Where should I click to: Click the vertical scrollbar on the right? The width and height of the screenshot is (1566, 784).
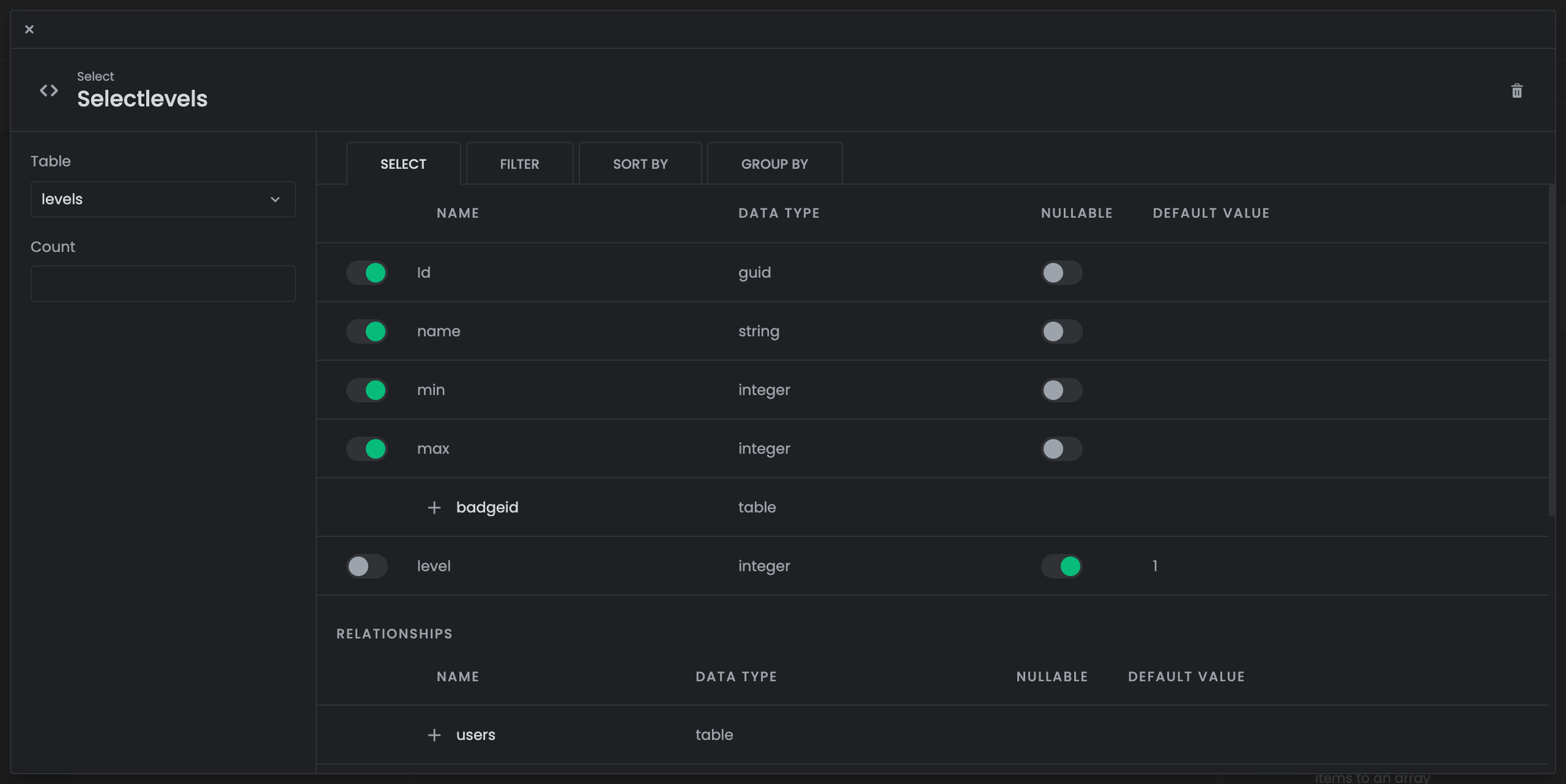pos(1551,349)
